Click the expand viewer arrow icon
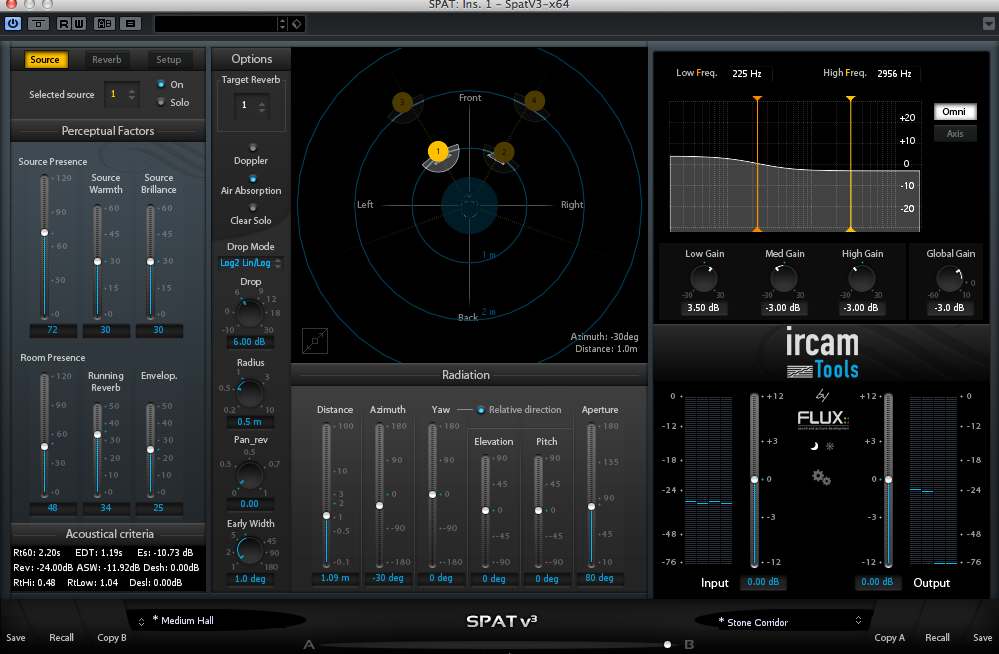 tap(315, 341)
